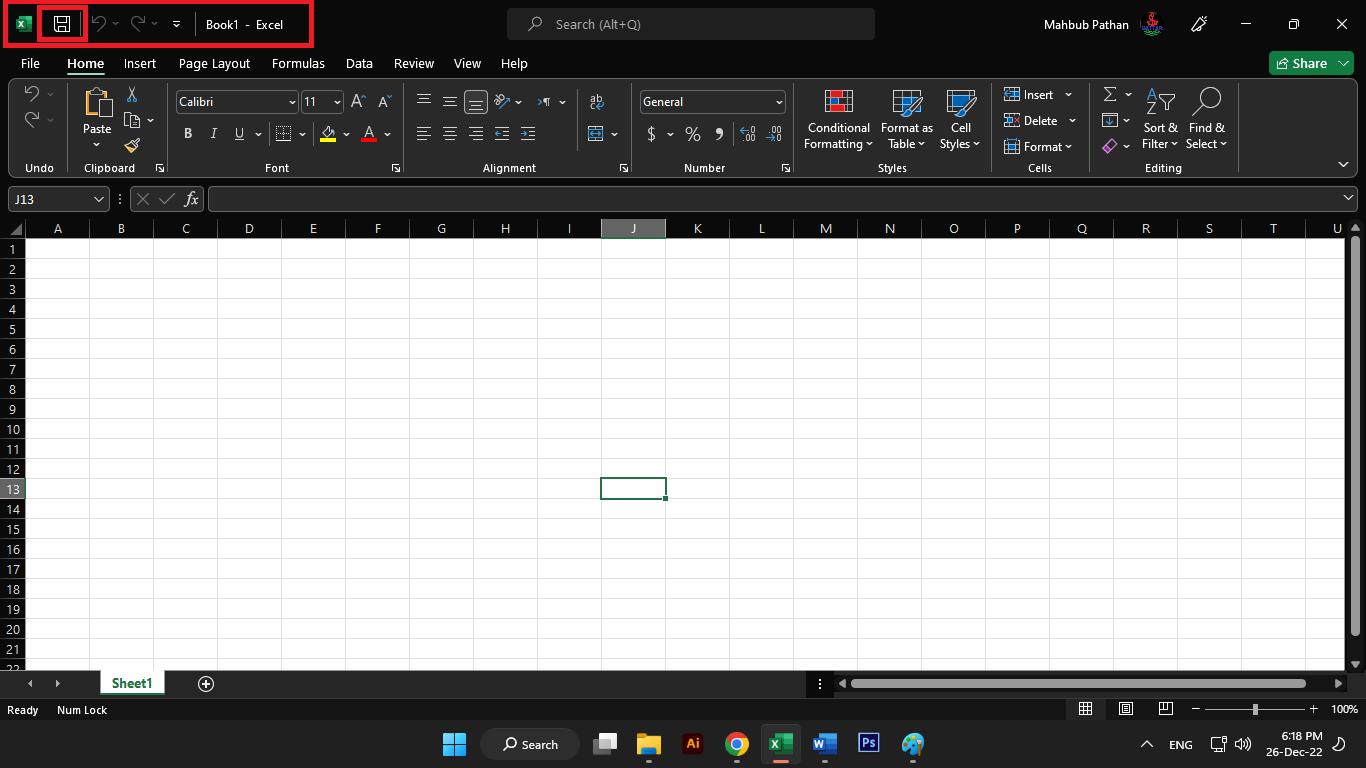Switch to Page Layout tab
This screenshot has height=768, width=1366.
tap(214, 63)
